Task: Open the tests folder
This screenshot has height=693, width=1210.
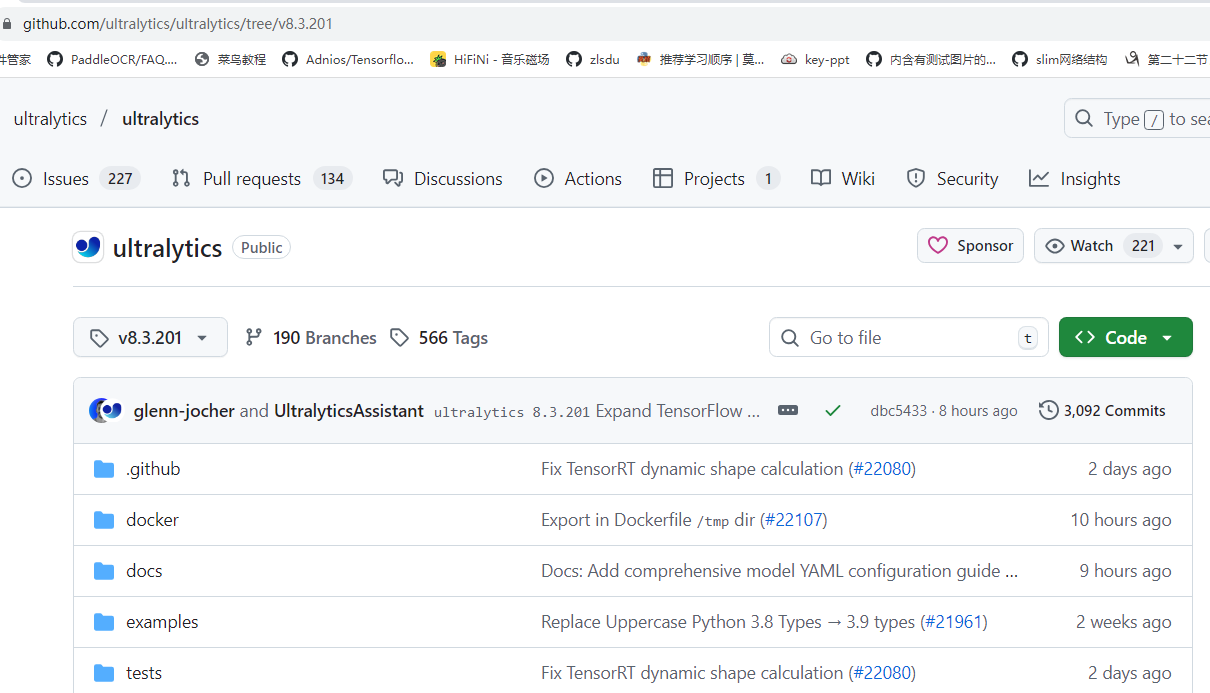Action: [144, 673]
